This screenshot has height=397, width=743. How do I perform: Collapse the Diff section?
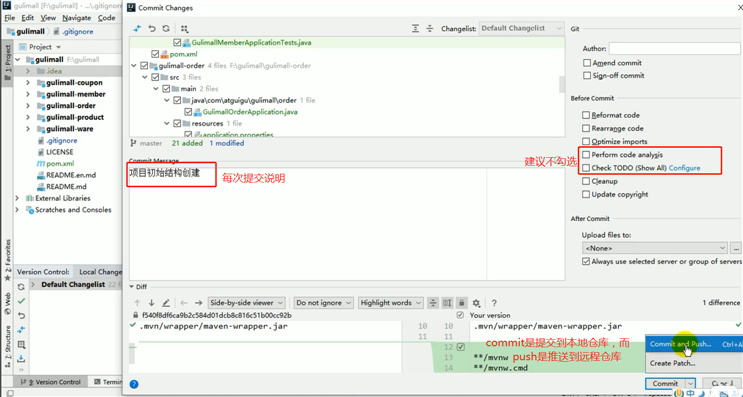tap(132, 287)
